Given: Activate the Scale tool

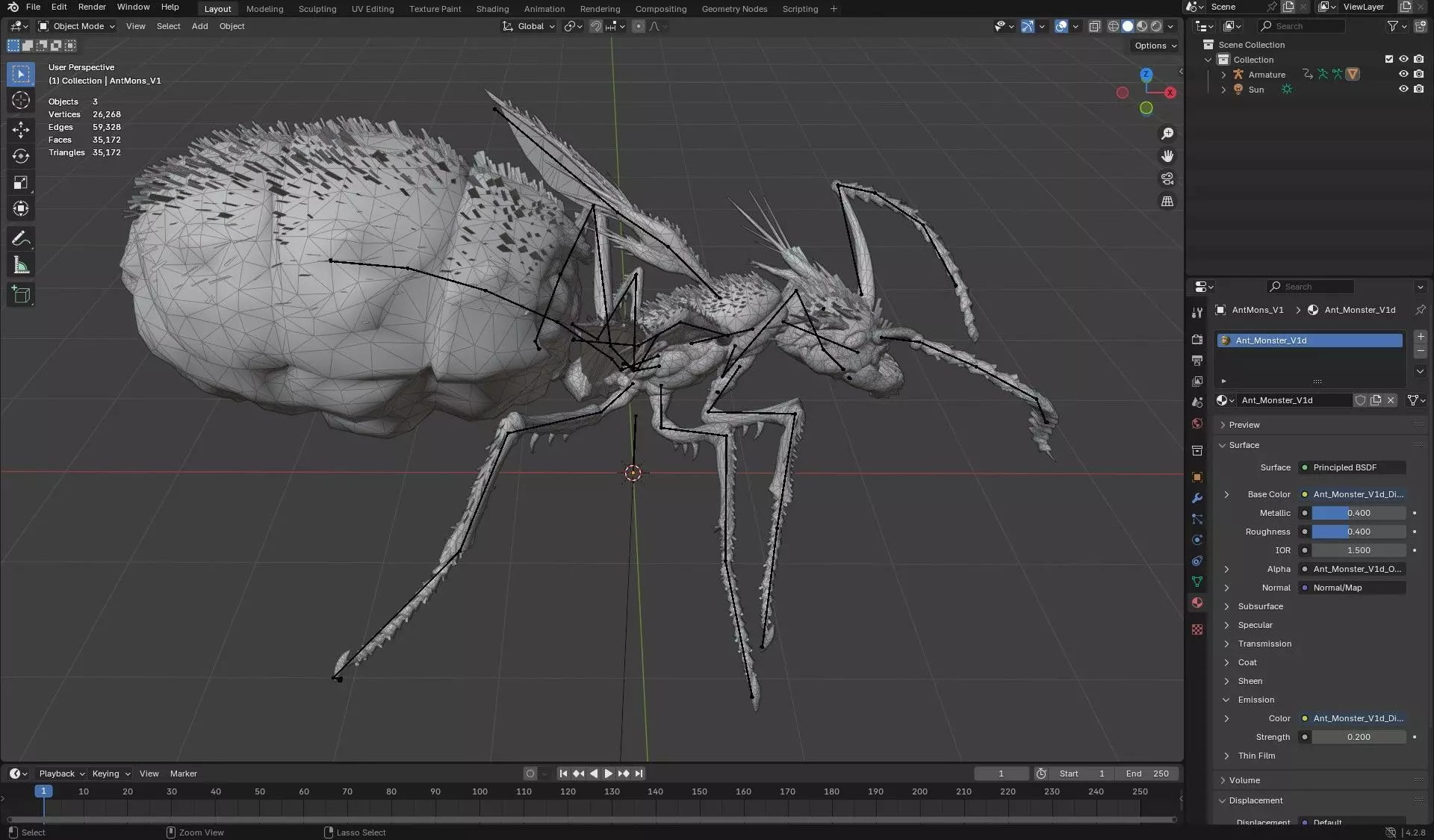Looking at the screenshot, I should coord(21,183).
